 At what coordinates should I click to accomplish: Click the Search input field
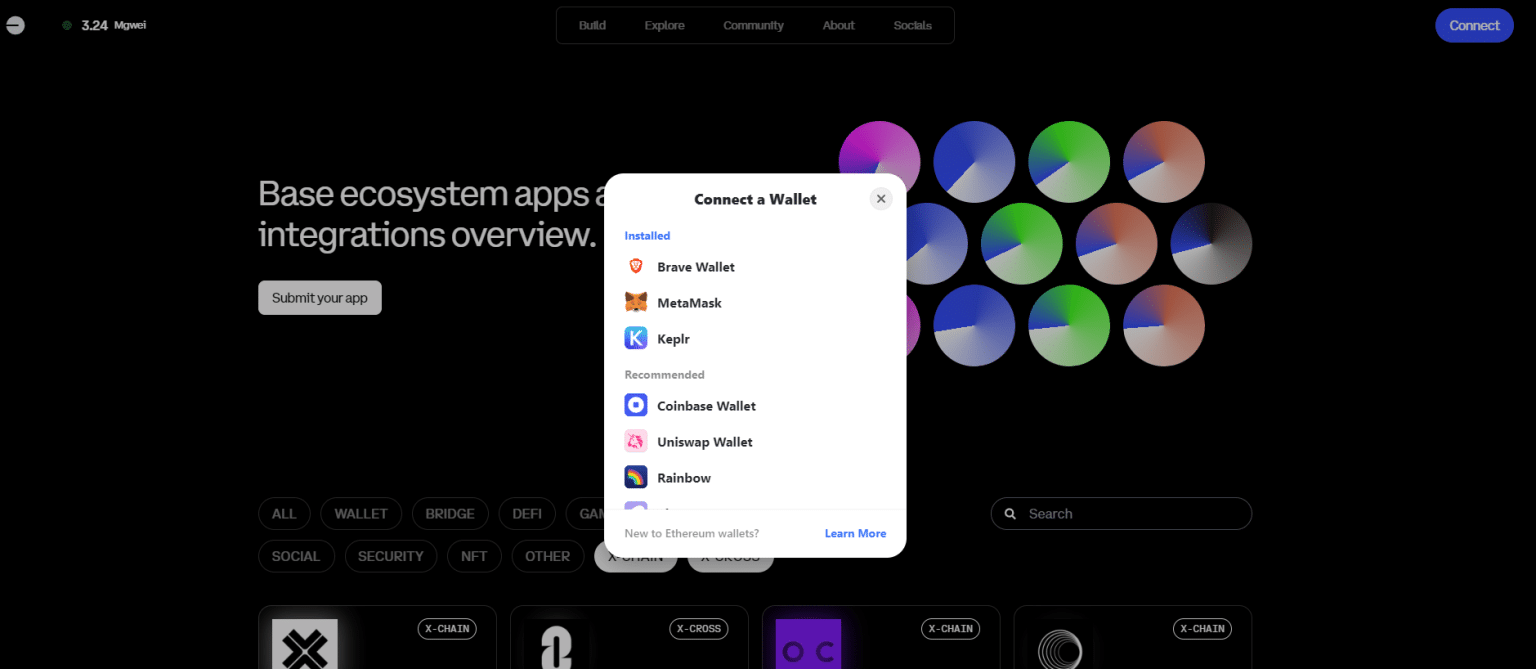pyautogui.click(x=1121, y=514)
